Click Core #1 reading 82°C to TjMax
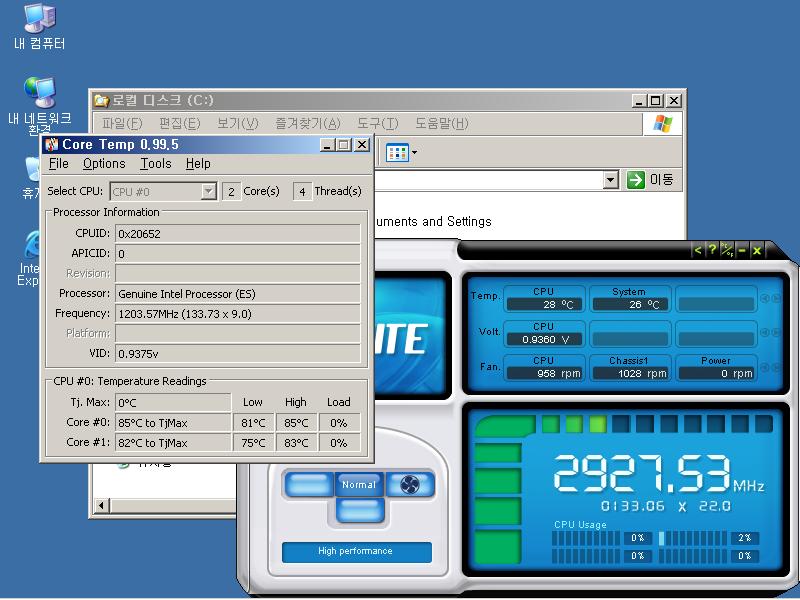Screen dimensions: 800x600 pyautogui.click(x=173, y=443)
